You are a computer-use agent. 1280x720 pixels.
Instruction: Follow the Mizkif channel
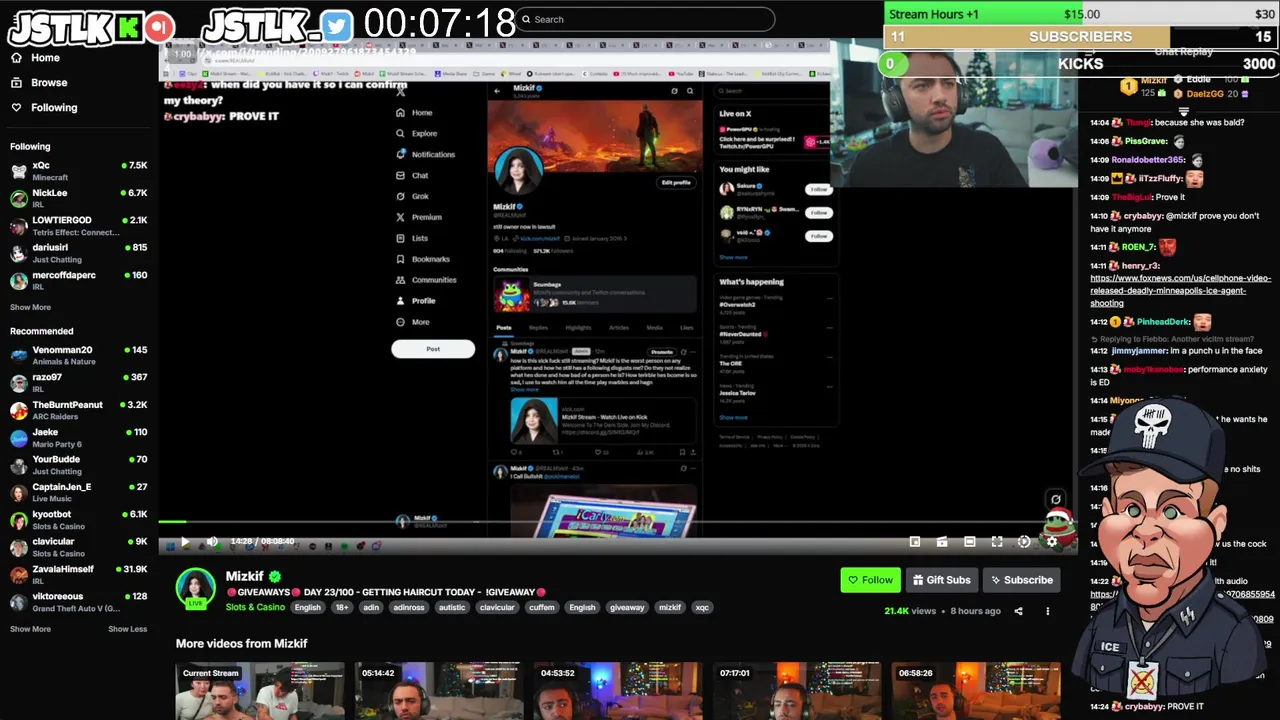click(x=870, y=580)
